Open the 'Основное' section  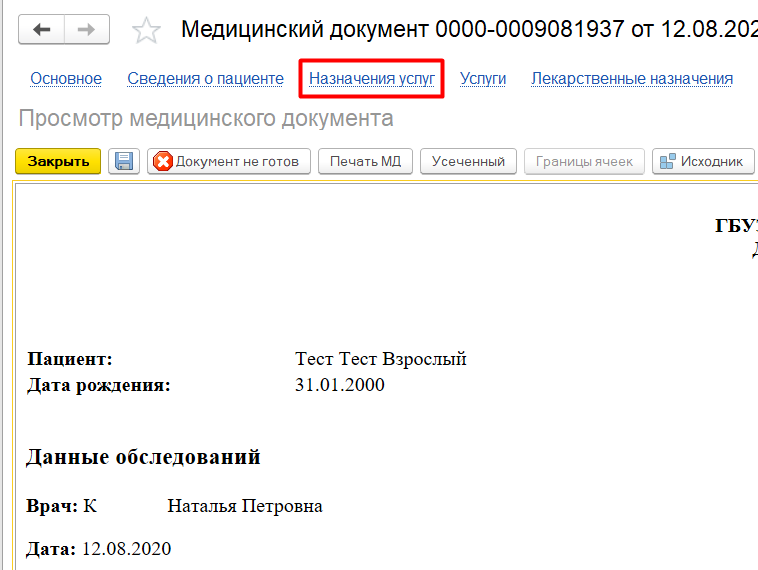coord(66,78)
